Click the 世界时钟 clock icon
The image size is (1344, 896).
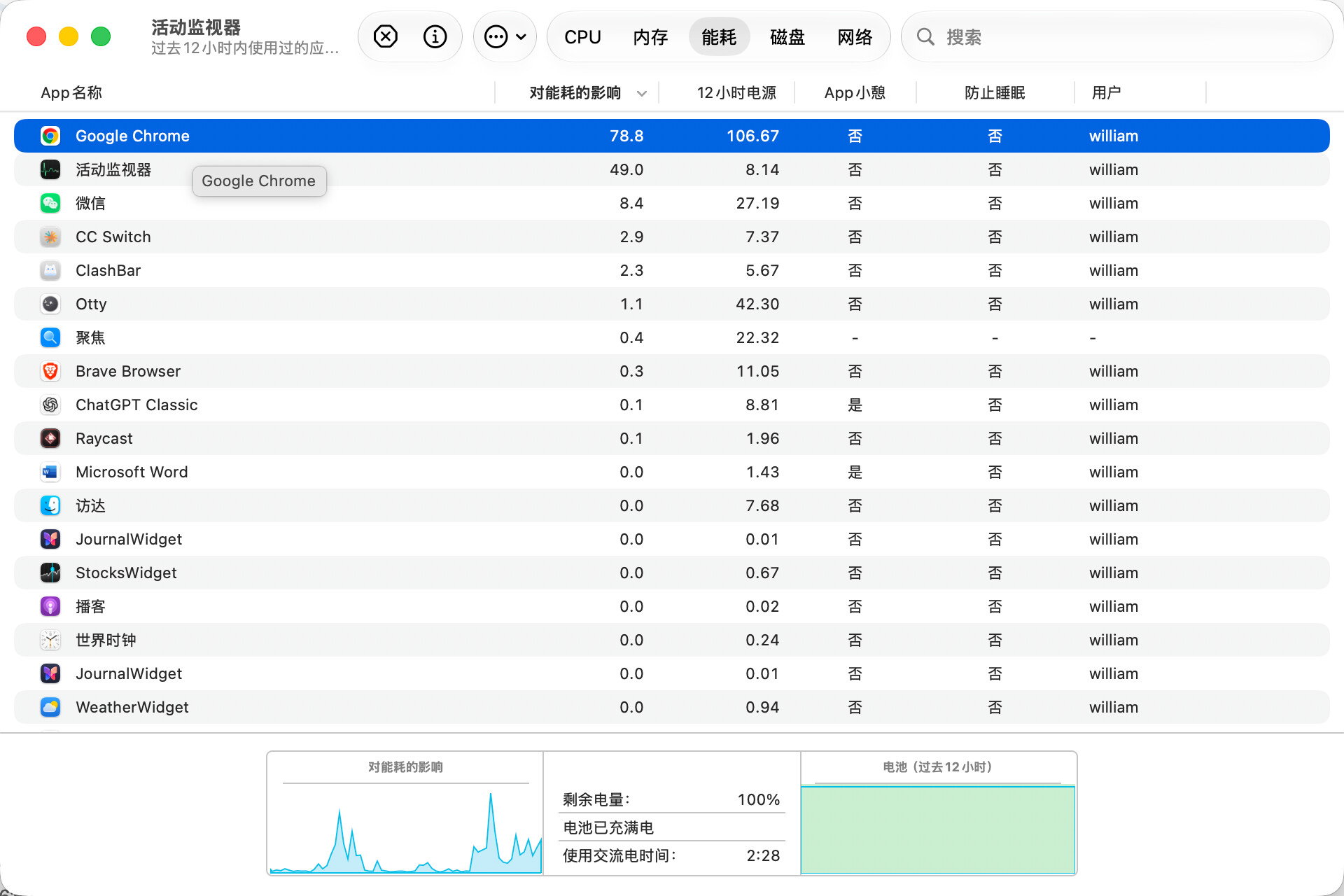point(50,640)
